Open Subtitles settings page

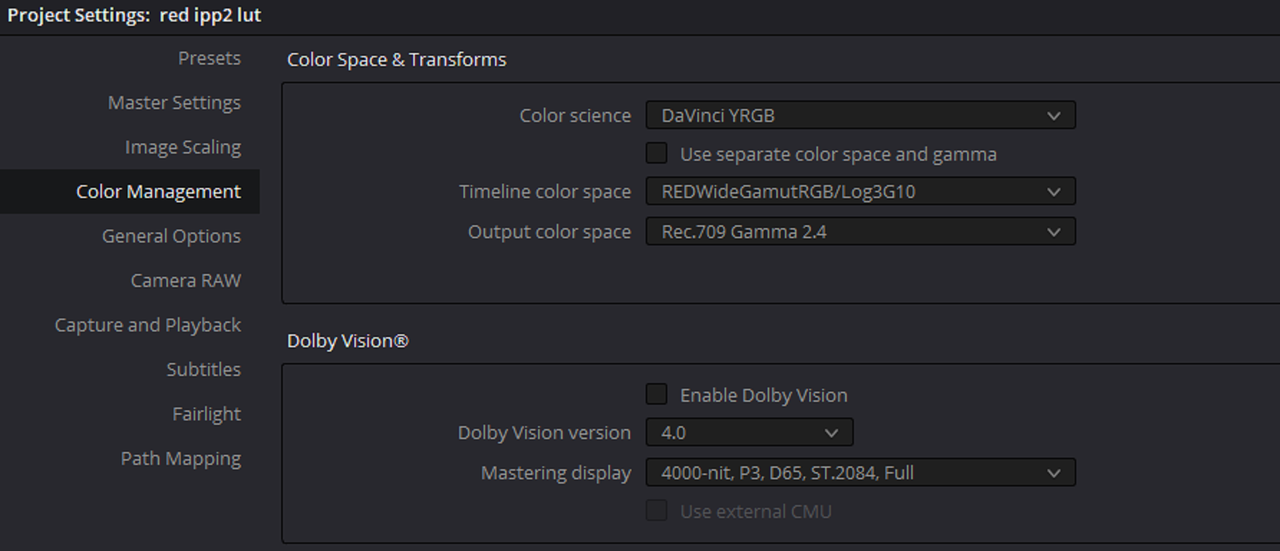203,369
